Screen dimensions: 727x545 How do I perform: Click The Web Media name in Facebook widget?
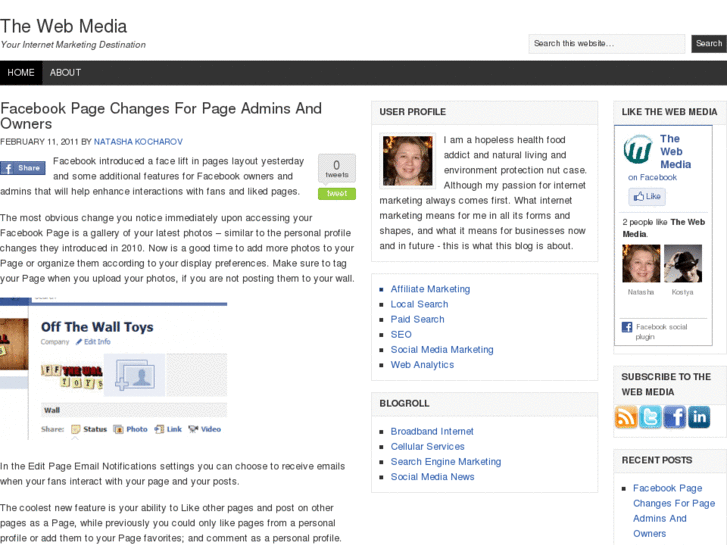[676, 152]
